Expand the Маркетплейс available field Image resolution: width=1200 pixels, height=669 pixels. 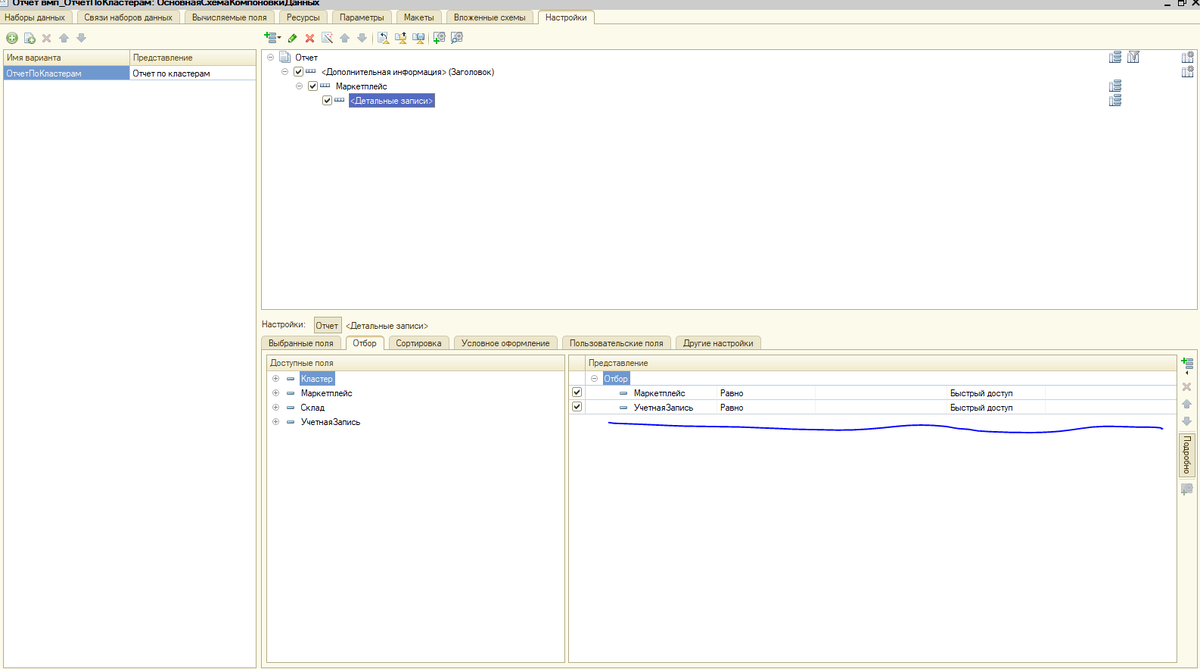275,393
